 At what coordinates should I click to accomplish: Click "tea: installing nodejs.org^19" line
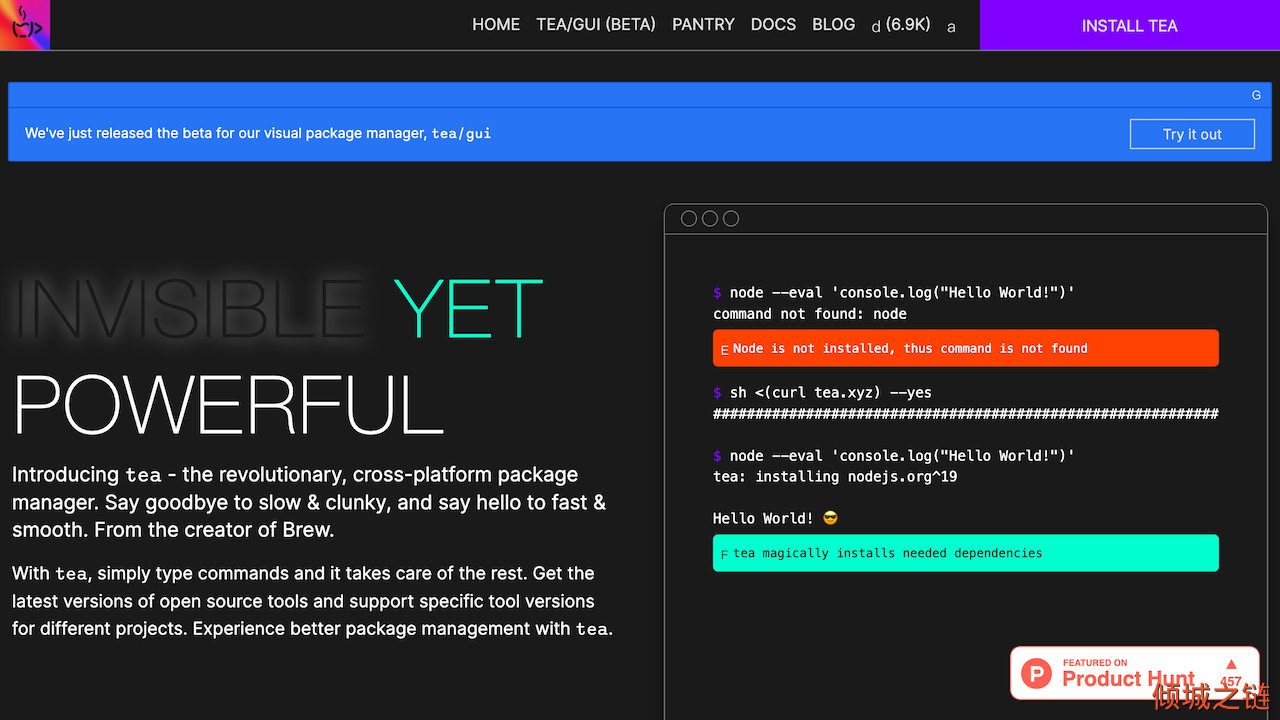[835, 477]
